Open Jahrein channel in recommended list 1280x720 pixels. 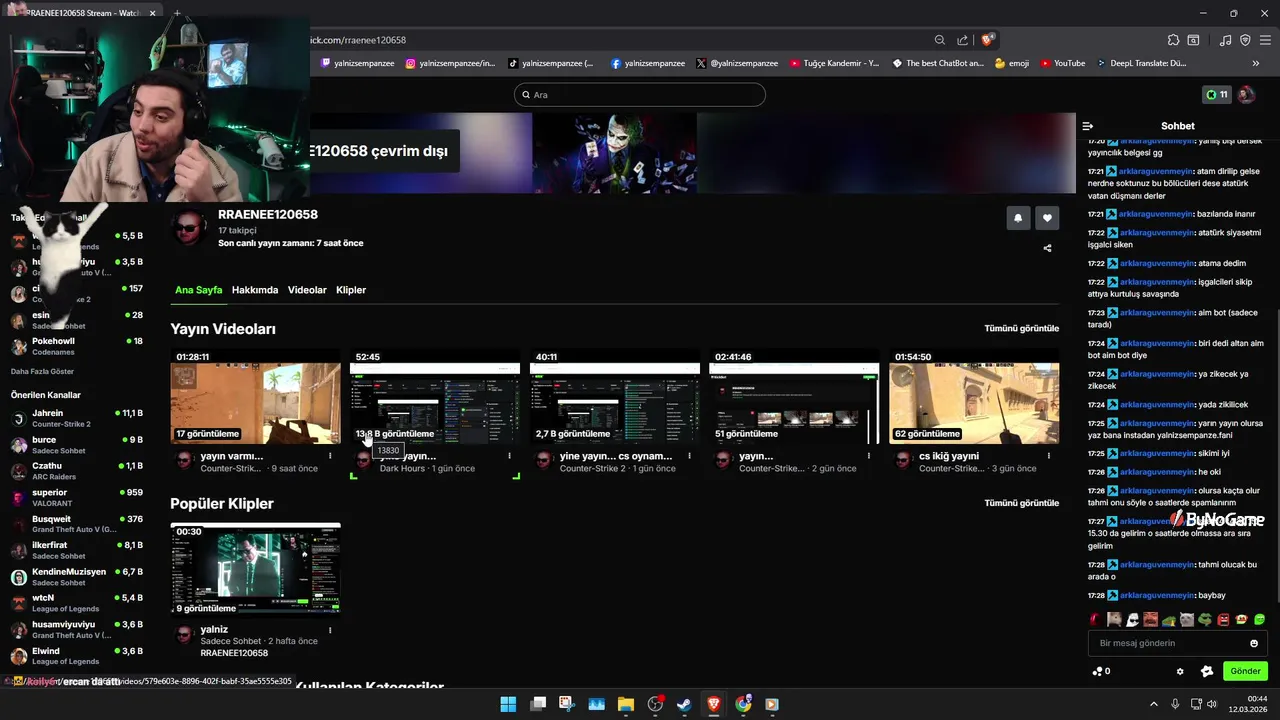77,418
